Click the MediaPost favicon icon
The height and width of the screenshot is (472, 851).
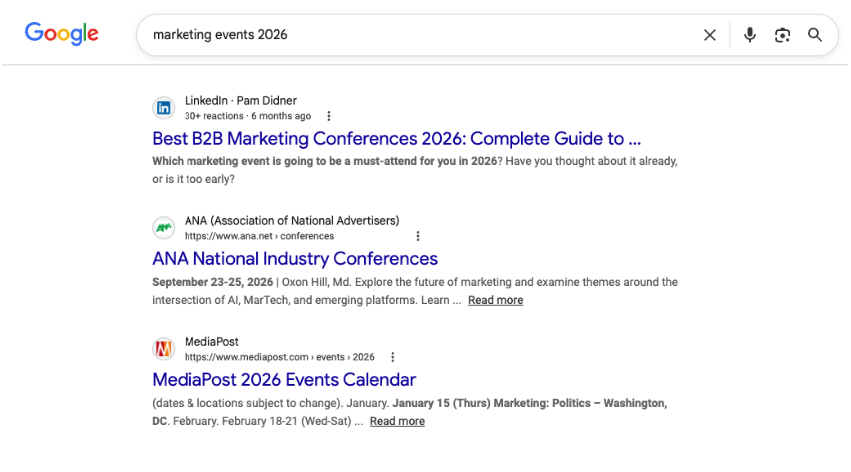[163, 349]
